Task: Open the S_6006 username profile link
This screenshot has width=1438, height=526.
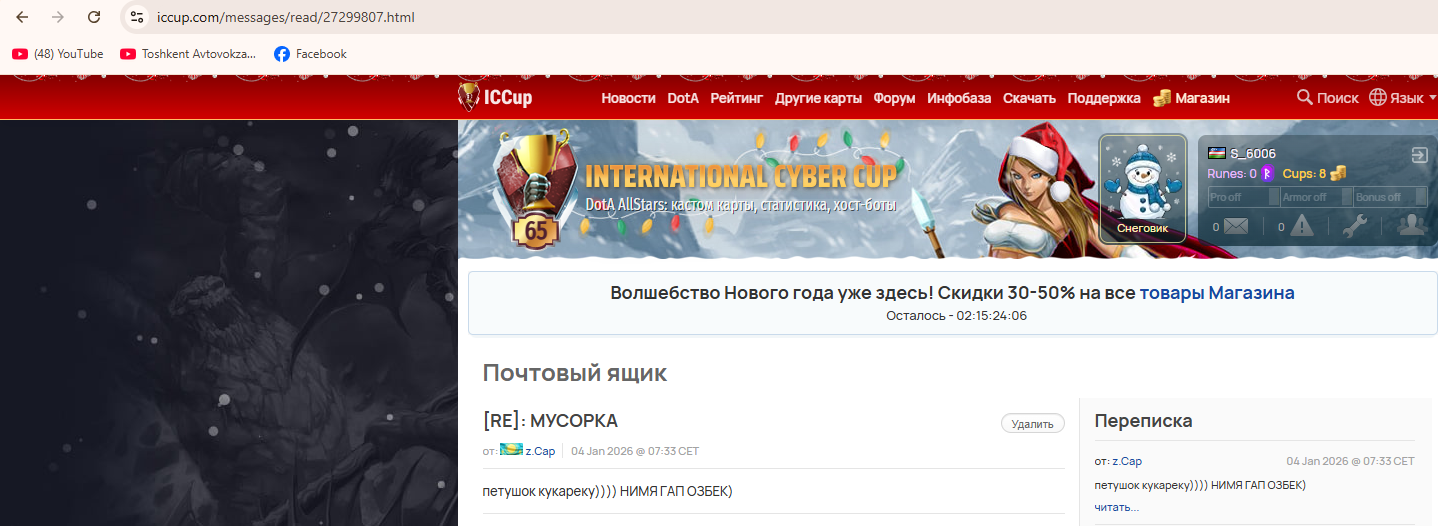Action: [x=1253, y=153]
